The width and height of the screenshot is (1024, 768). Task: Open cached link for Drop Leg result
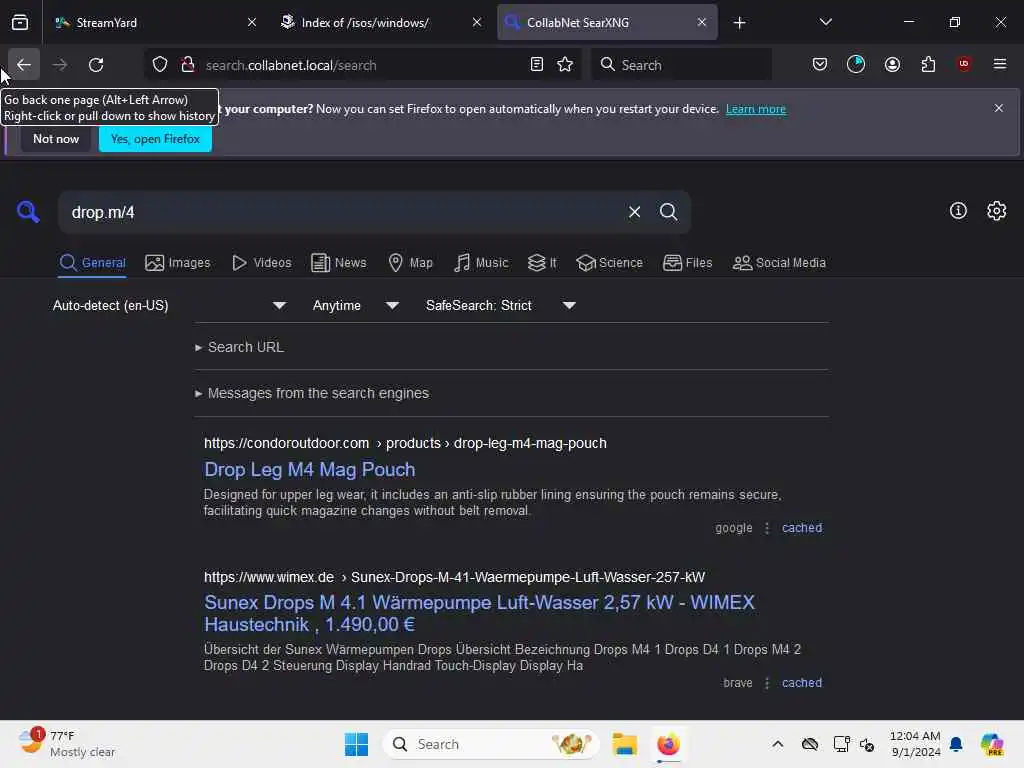[802, 528]
